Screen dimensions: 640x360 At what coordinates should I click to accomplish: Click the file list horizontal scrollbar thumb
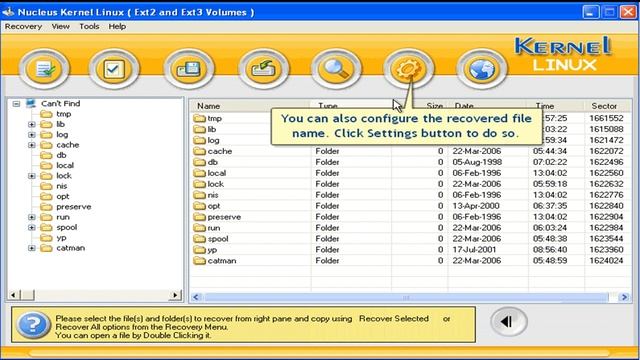pos(406,297)
